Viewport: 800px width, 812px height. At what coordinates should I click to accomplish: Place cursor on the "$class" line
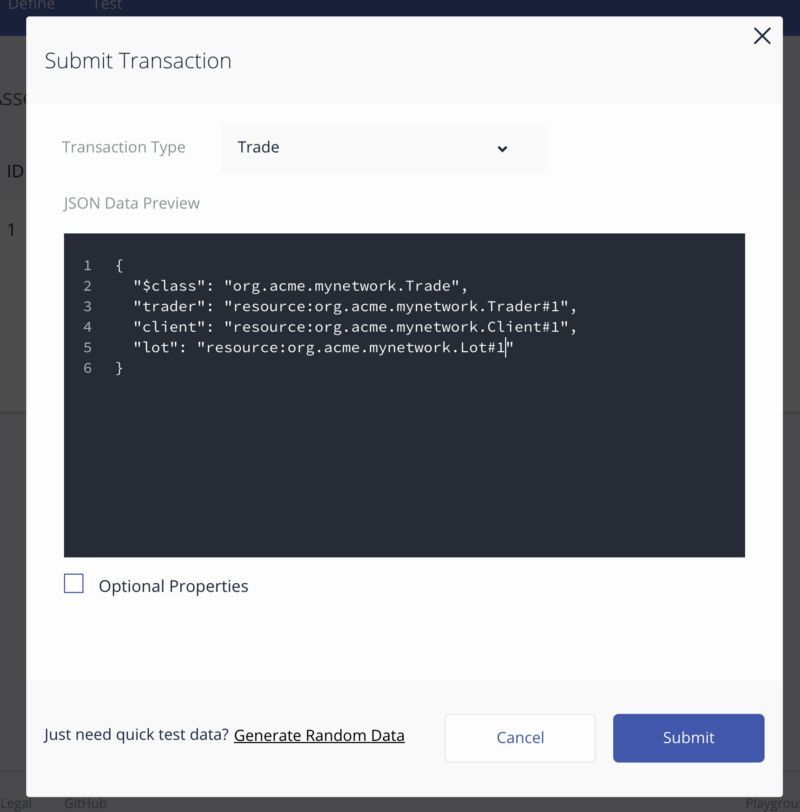[x=300, y=286]
